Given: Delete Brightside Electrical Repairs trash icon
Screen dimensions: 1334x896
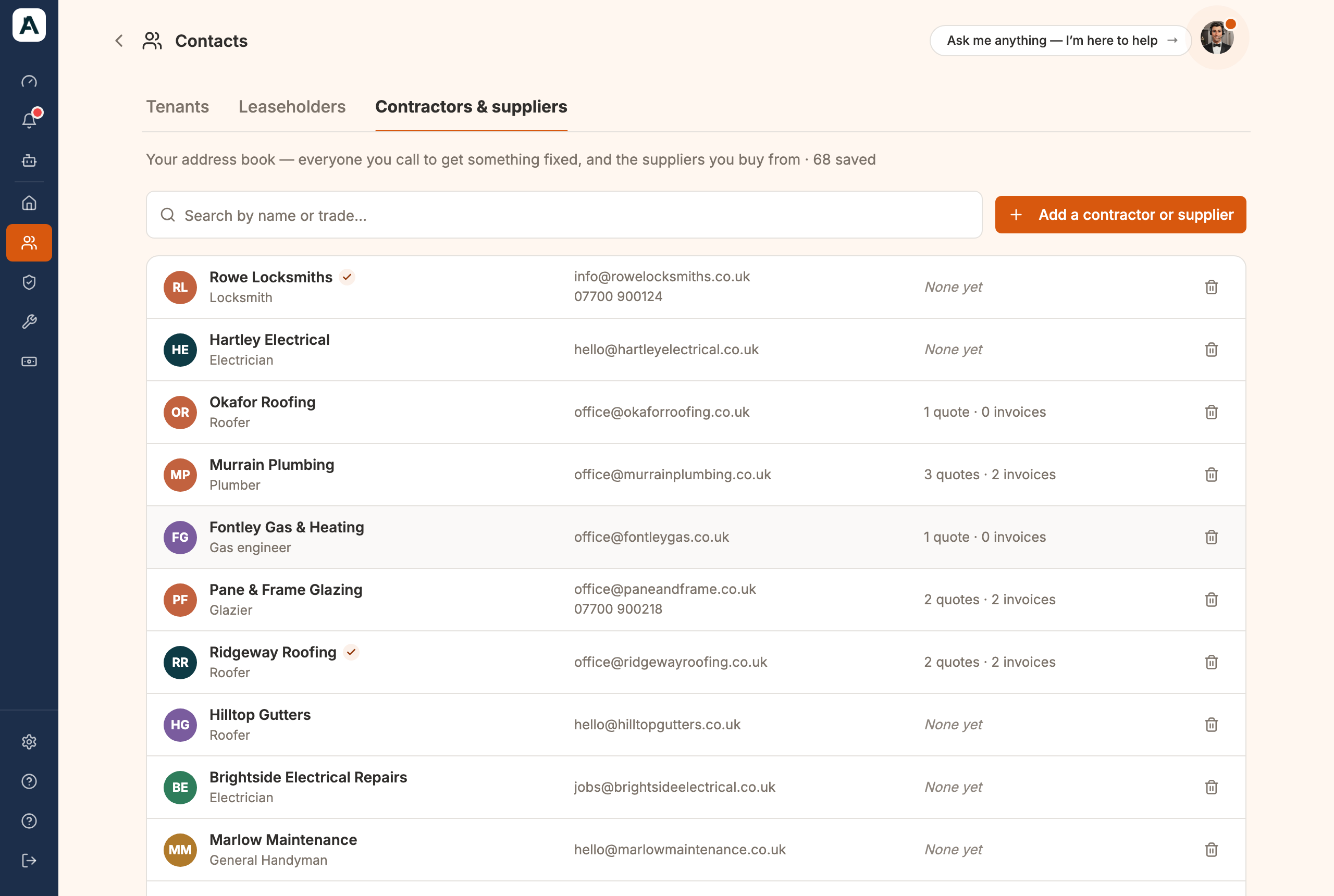Looking at the screenshot, I should tap(1211, 787).
